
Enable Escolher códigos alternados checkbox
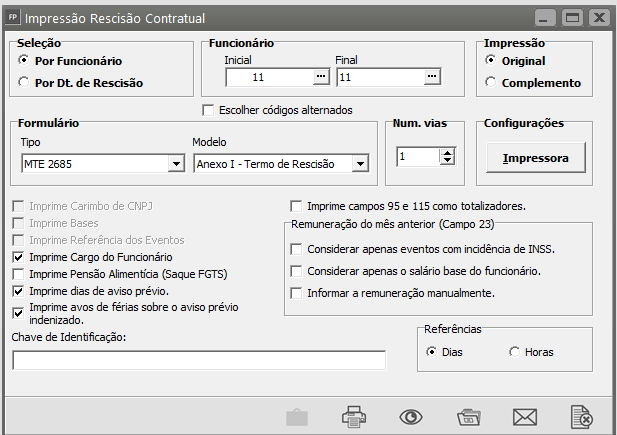point(209,110)
